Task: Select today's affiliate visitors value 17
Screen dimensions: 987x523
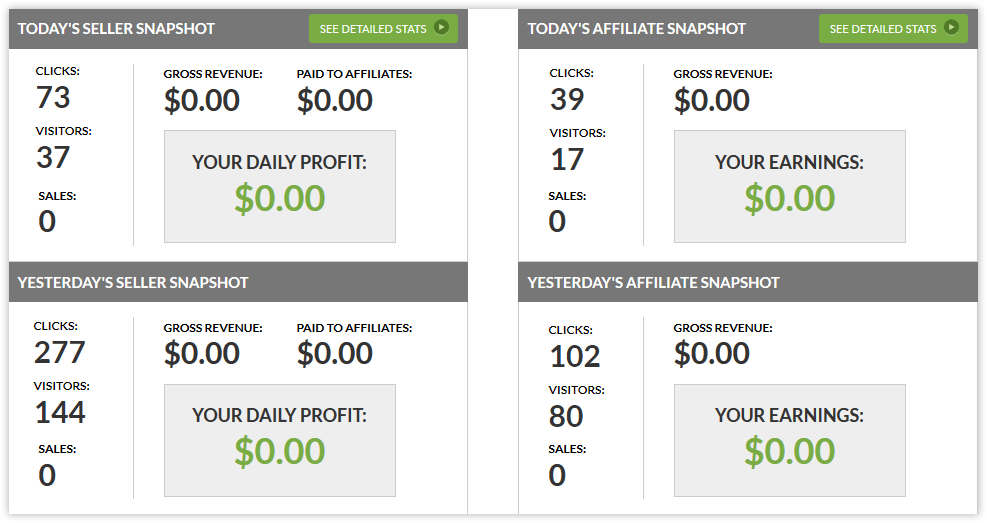Action: [566, 160]
